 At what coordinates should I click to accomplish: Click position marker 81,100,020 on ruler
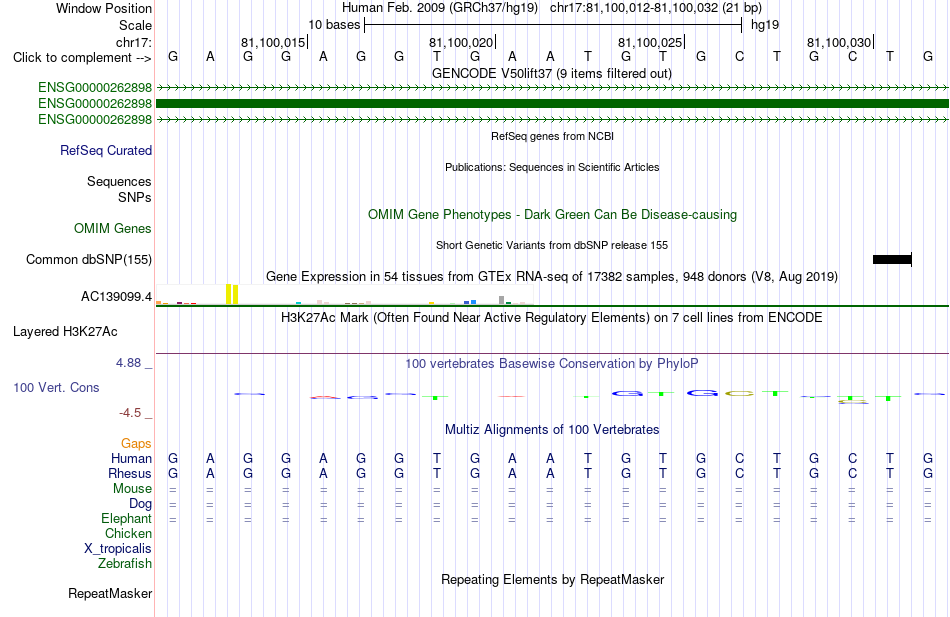[x=462, y=42]
